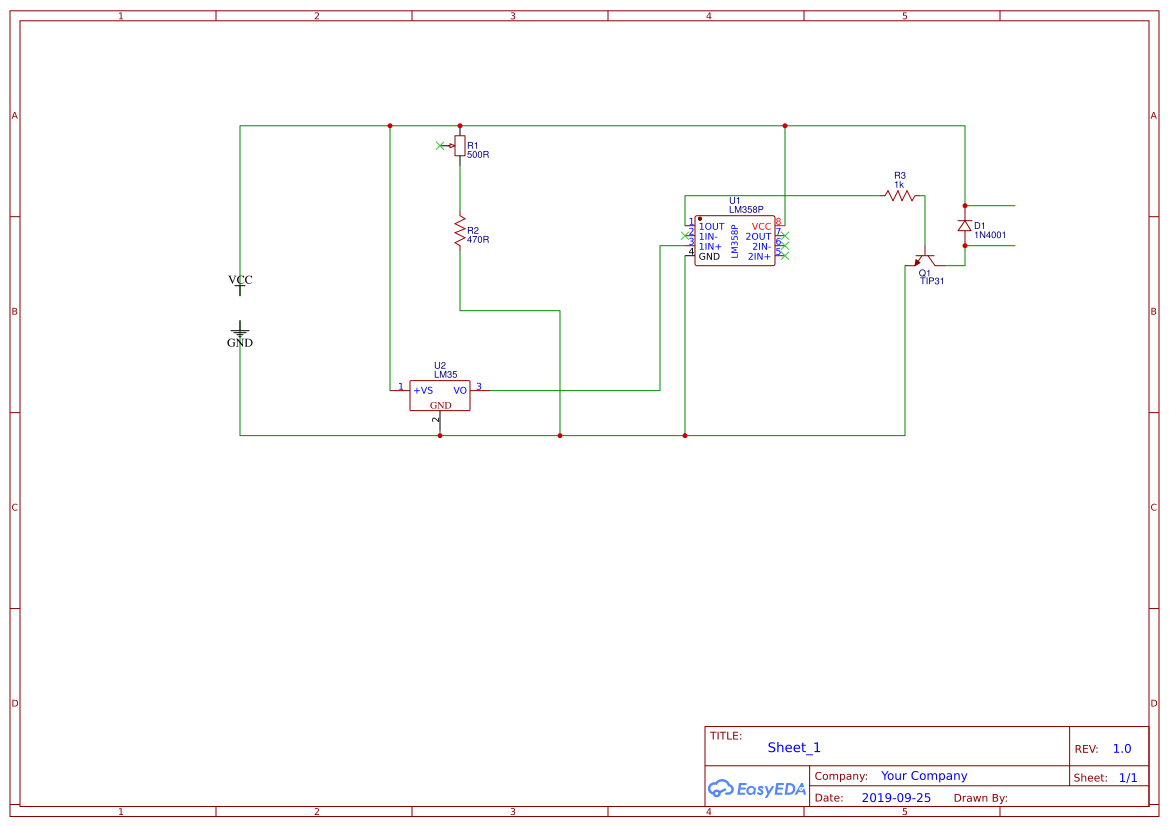Click the red VCC pin label on U1

761,227
